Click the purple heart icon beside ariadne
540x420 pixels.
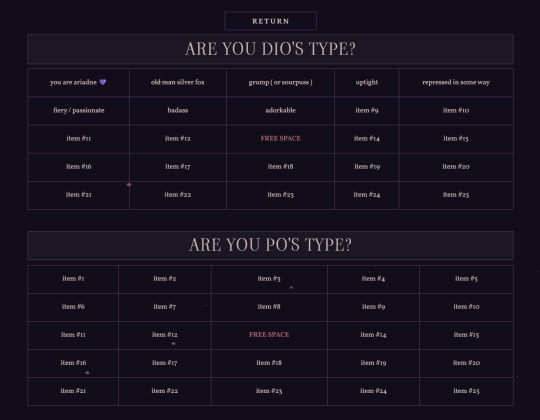(103, 82)
